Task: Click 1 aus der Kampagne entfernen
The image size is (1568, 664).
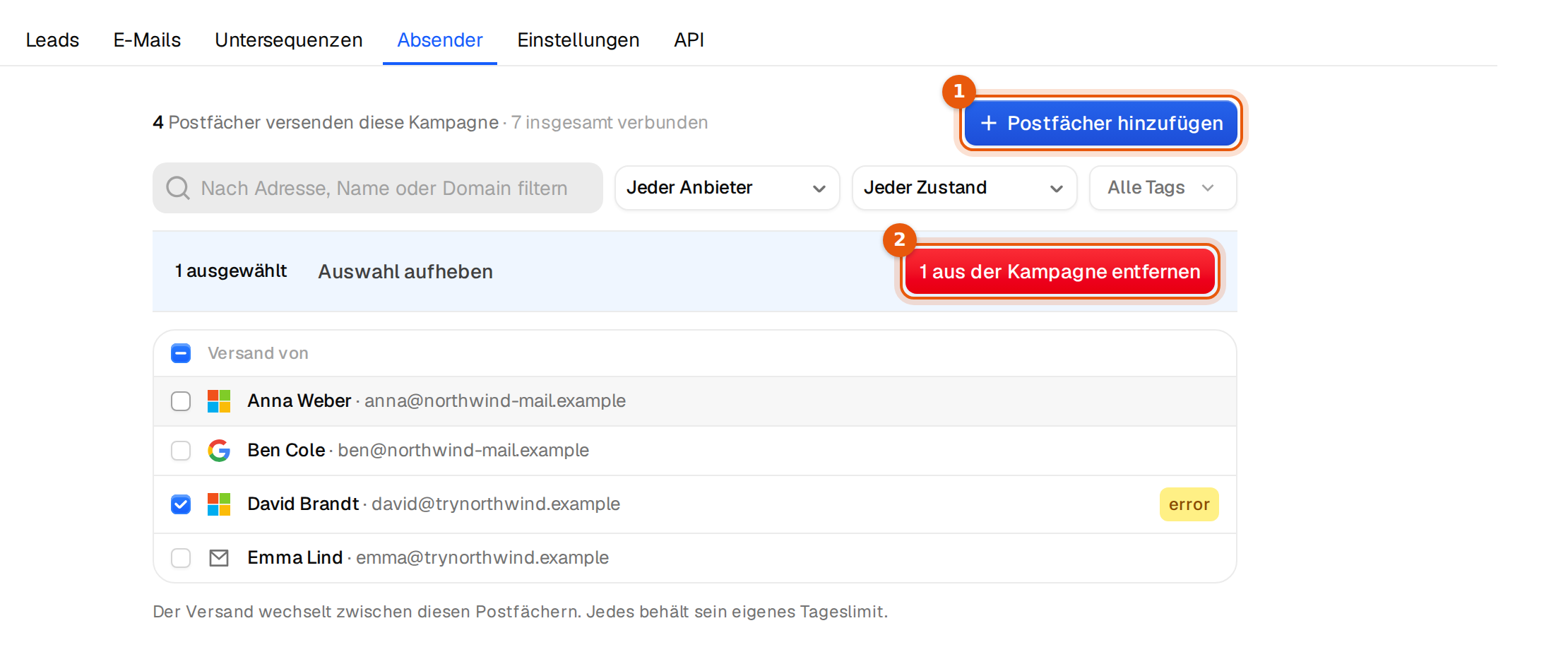Action: coord(1059,272)
